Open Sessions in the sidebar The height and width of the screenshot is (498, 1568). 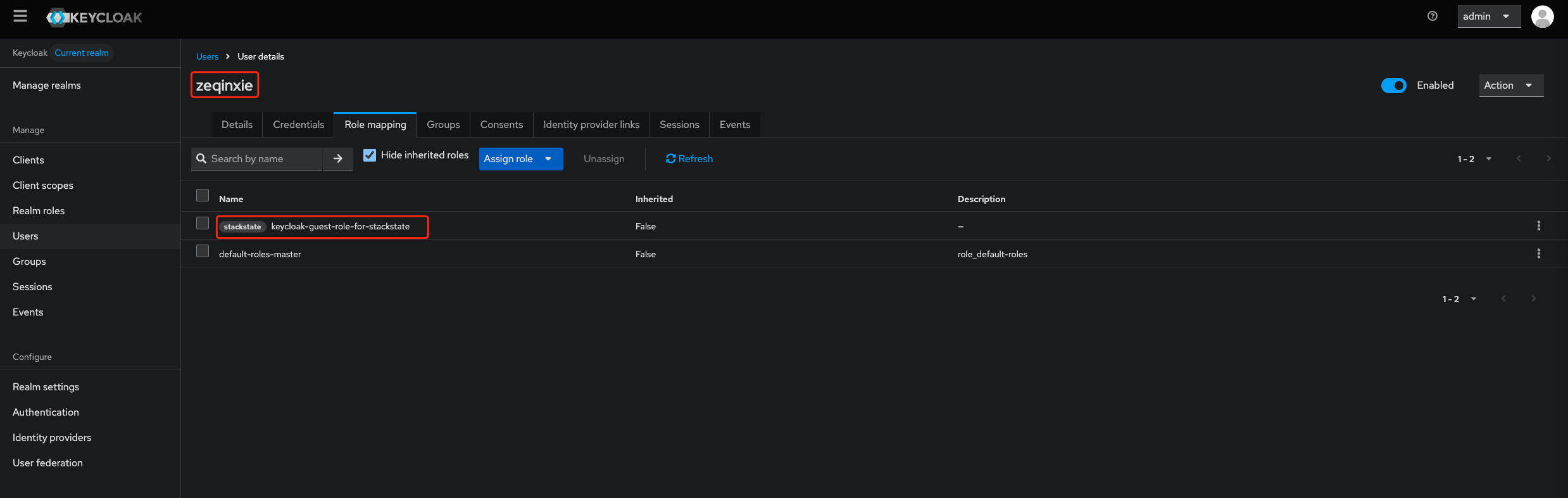(32, 286)
